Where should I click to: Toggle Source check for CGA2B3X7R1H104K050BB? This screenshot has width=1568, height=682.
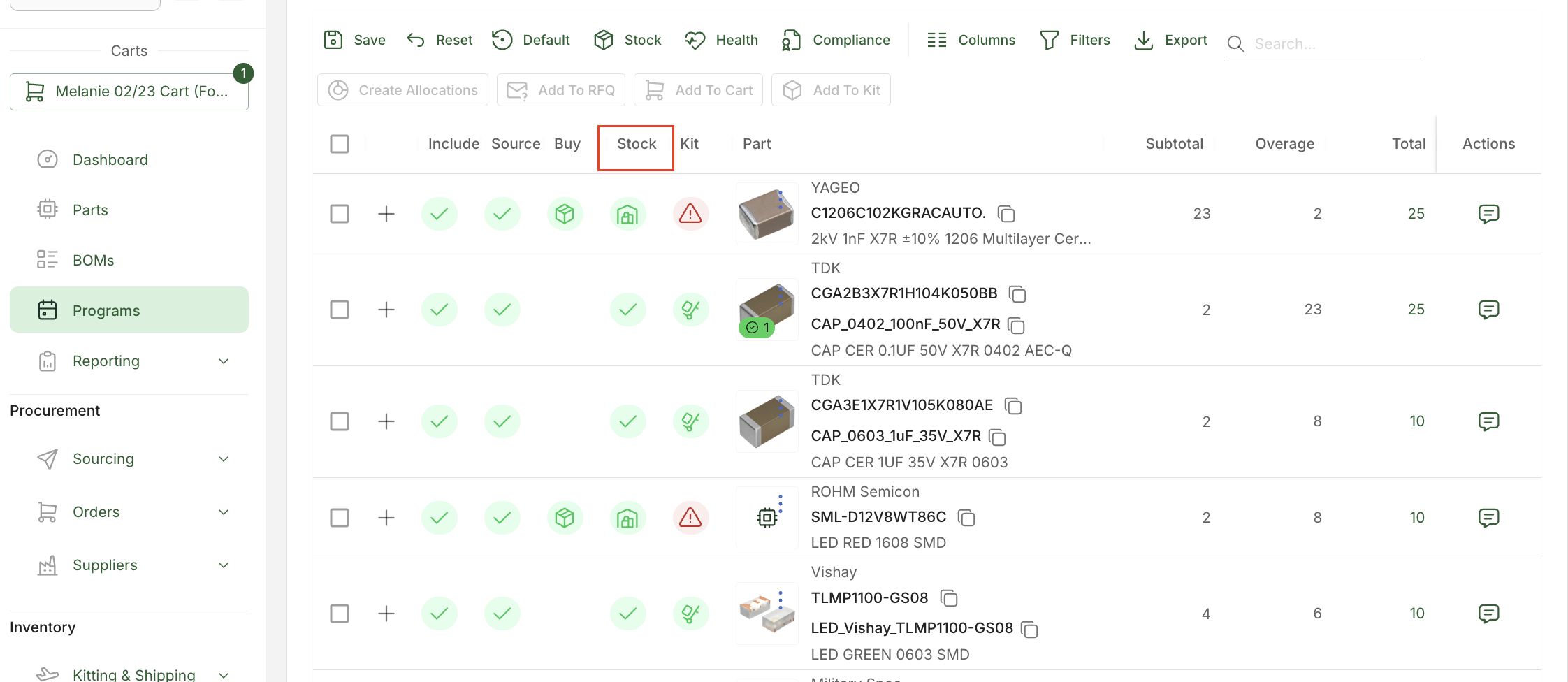502,310
